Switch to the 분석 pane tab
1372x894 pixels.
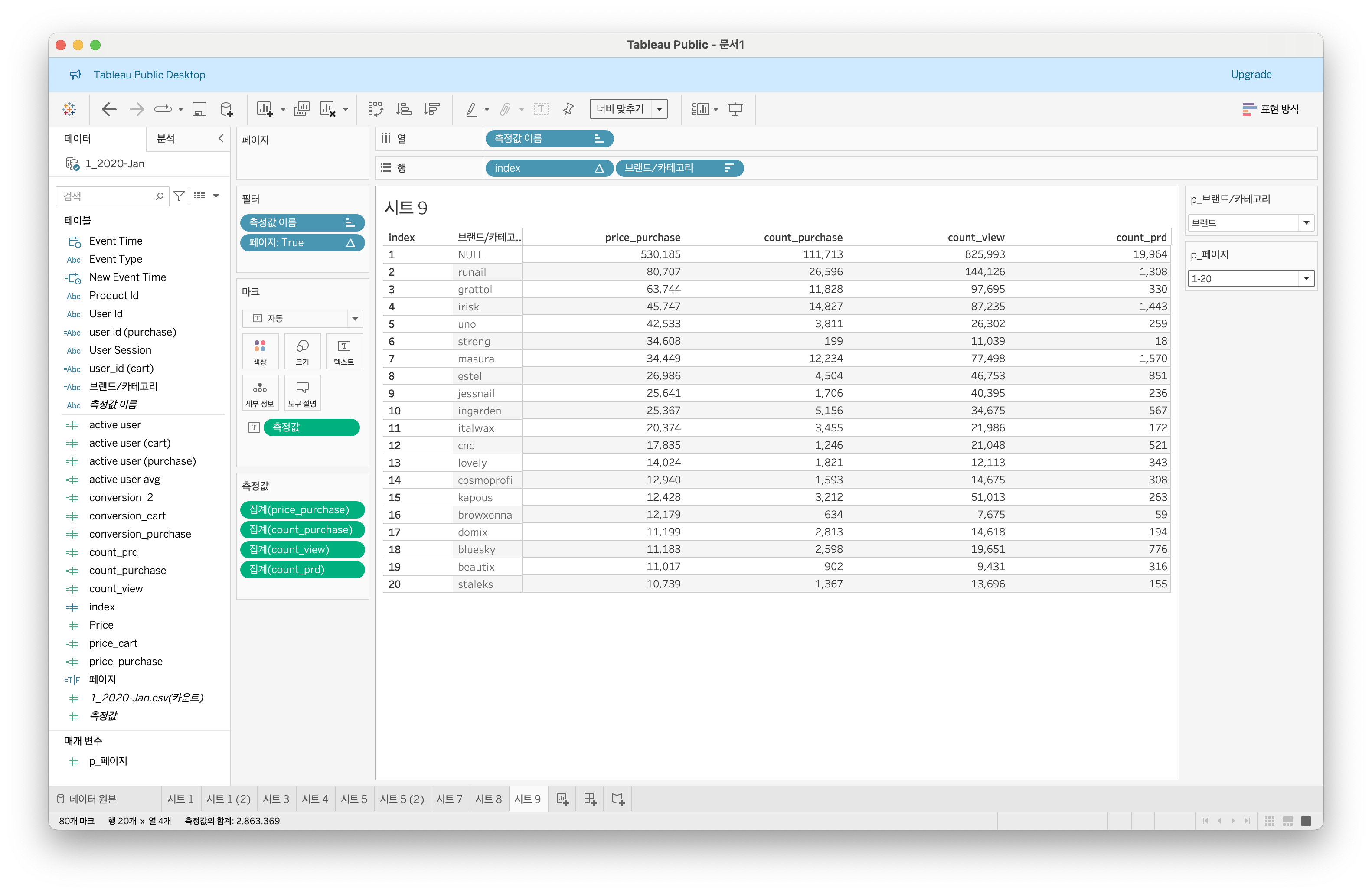click(166, 138)
